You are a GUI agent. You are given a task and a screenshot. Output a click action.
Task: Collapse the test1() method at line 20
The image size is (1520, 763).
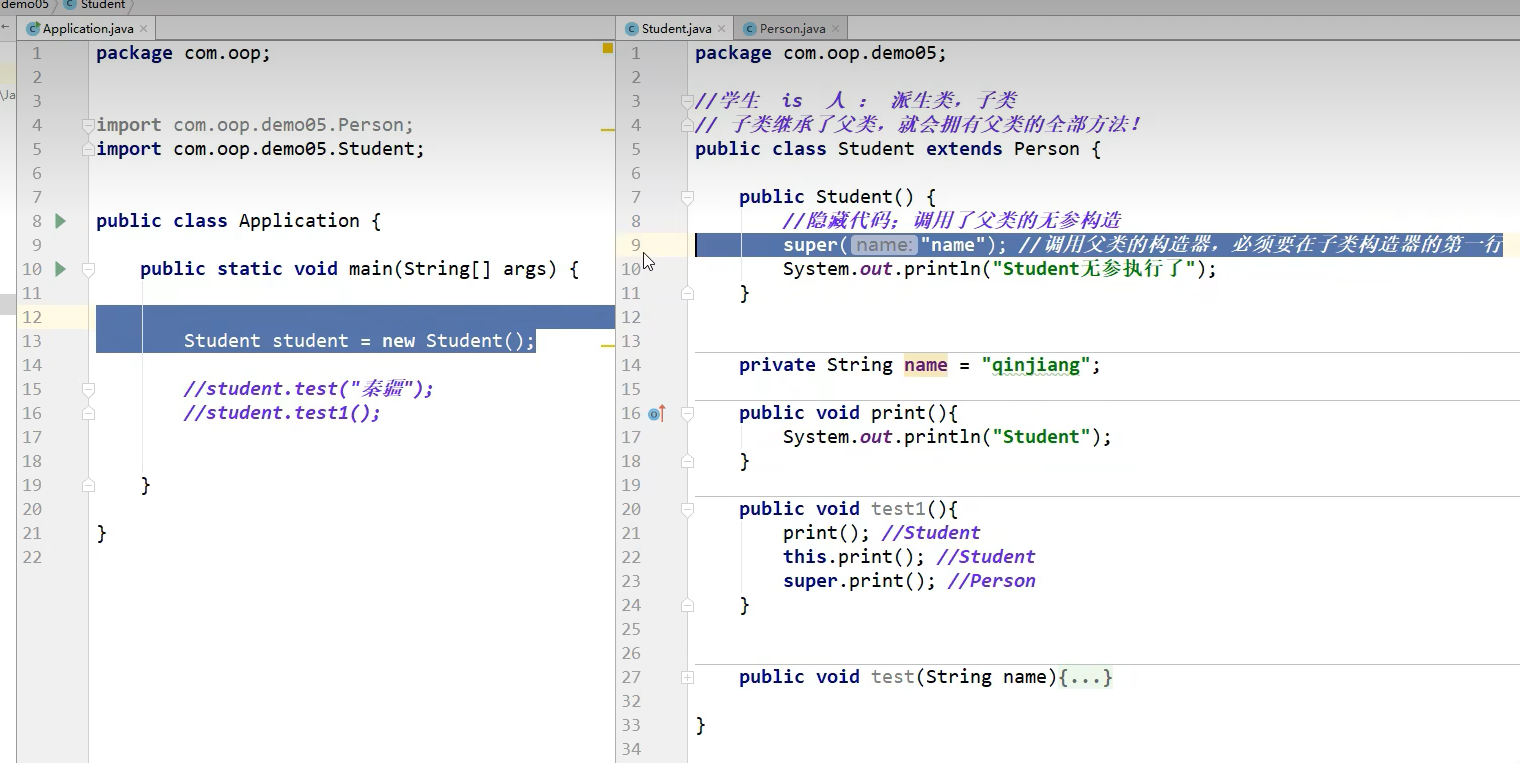[x=687, y=509]
